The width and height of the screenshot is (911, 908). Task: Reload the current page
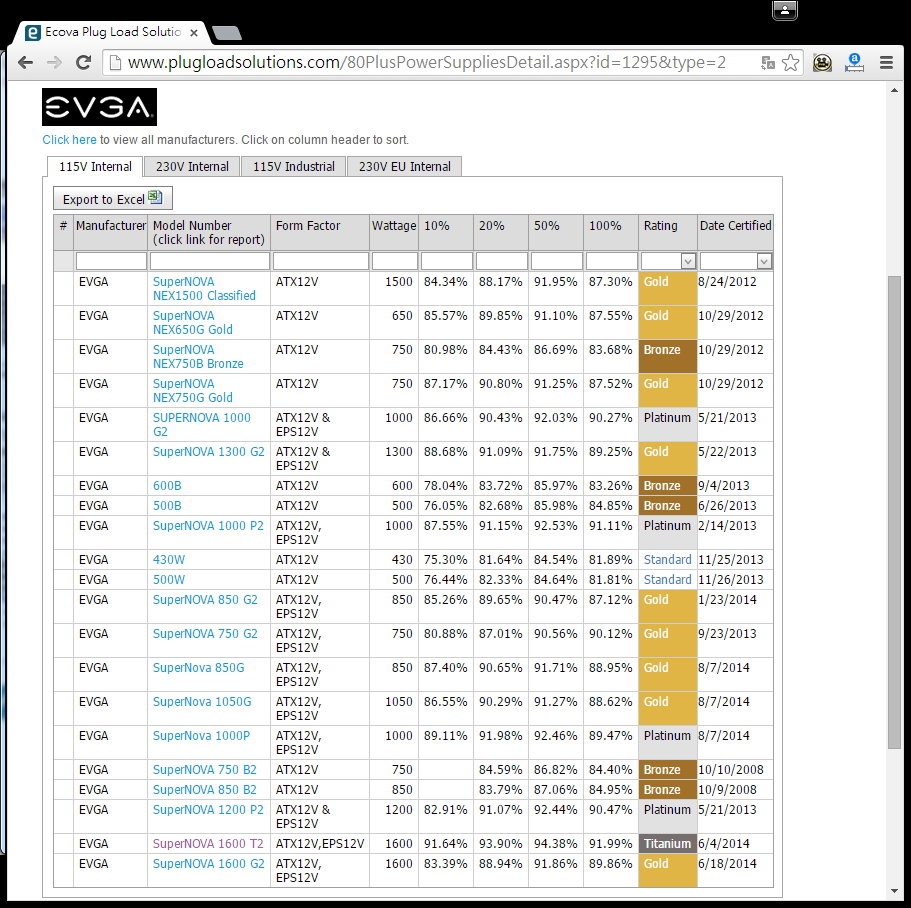[84, 62]
